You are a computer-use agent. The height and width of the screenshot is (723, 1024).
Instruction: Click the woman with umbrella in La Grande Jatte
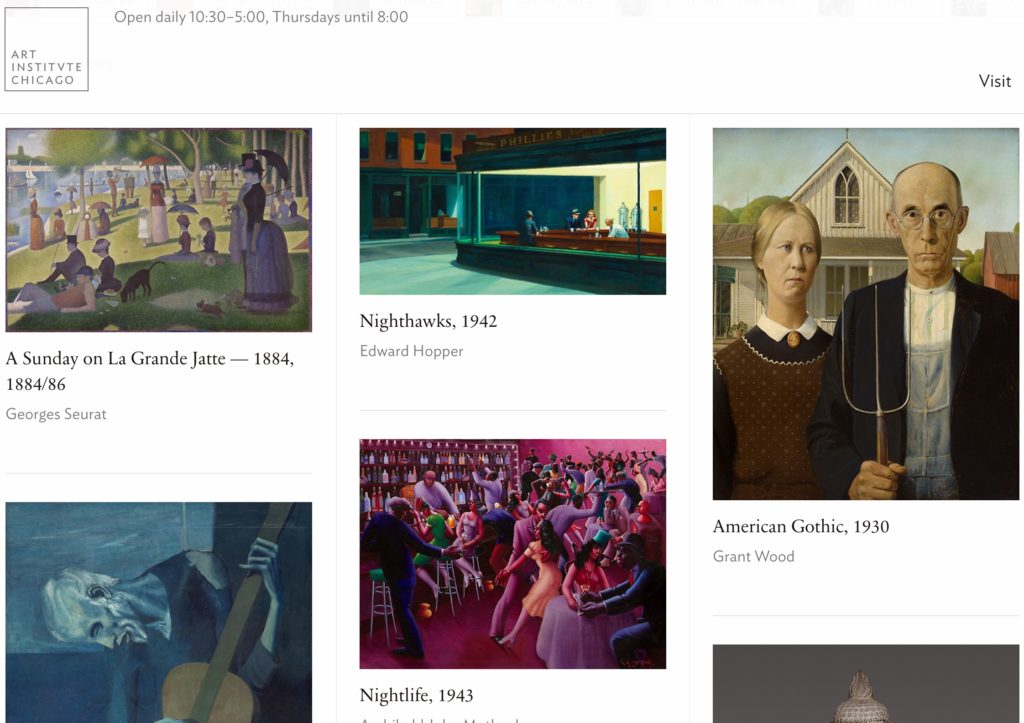point(261,235)
